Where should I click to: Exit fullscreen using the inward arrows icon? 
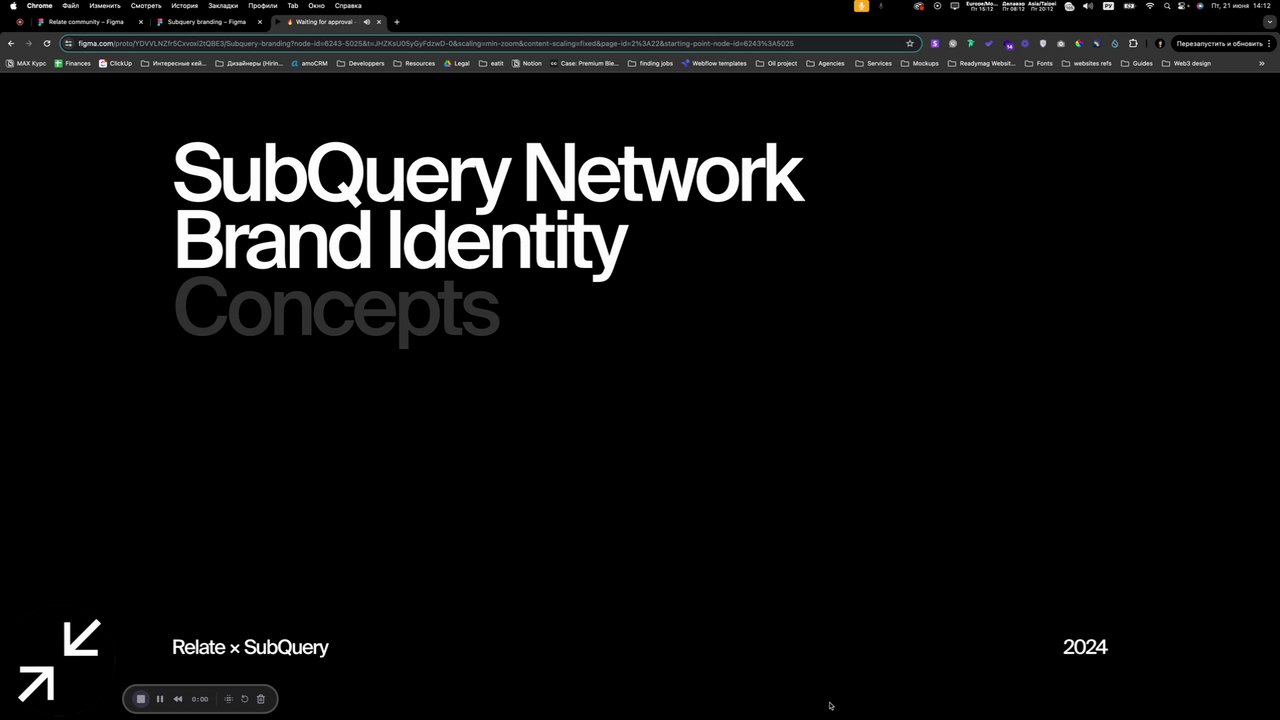coord(60,661)
